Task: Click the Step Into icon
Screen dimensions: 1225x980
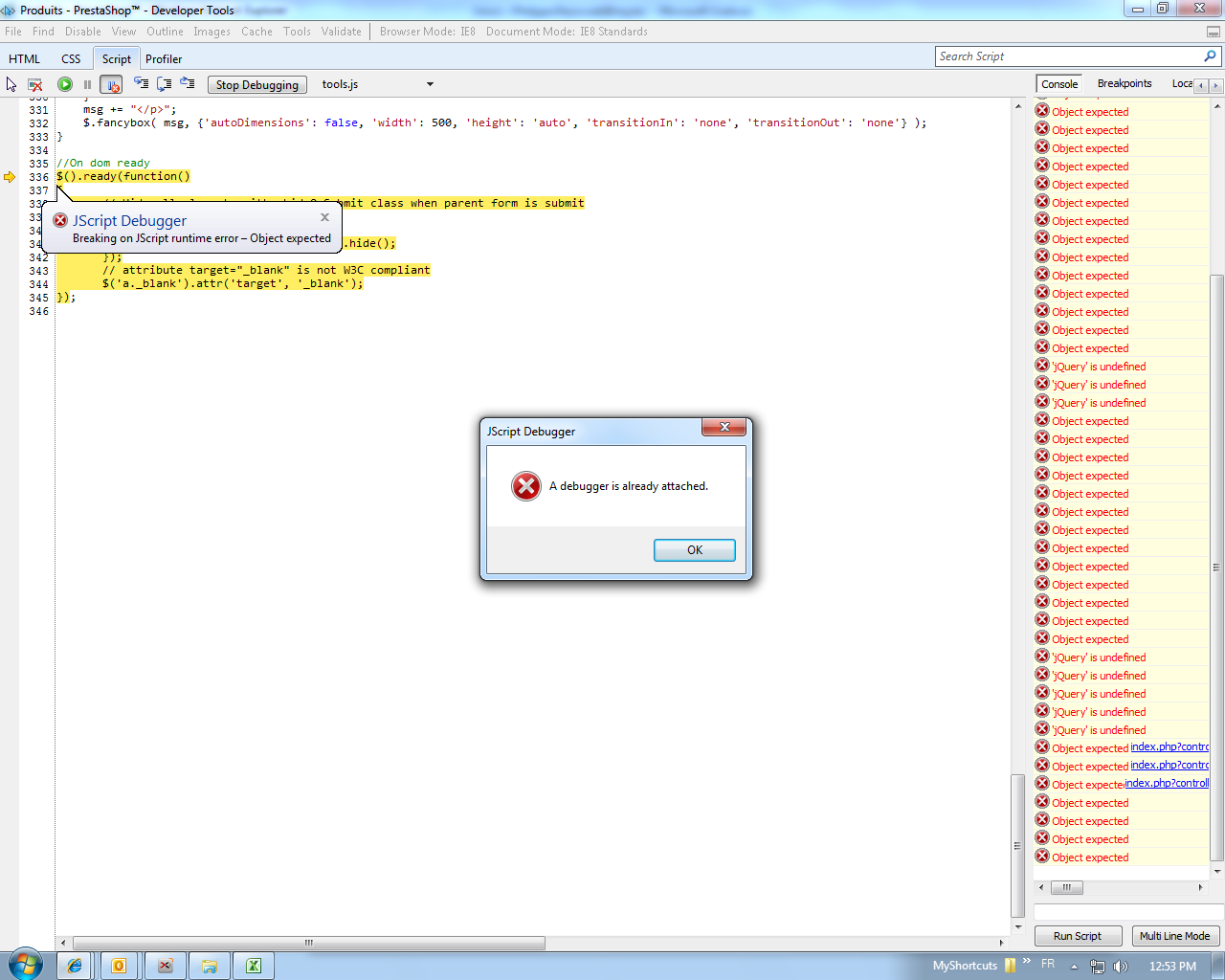Action: [142, 83]
